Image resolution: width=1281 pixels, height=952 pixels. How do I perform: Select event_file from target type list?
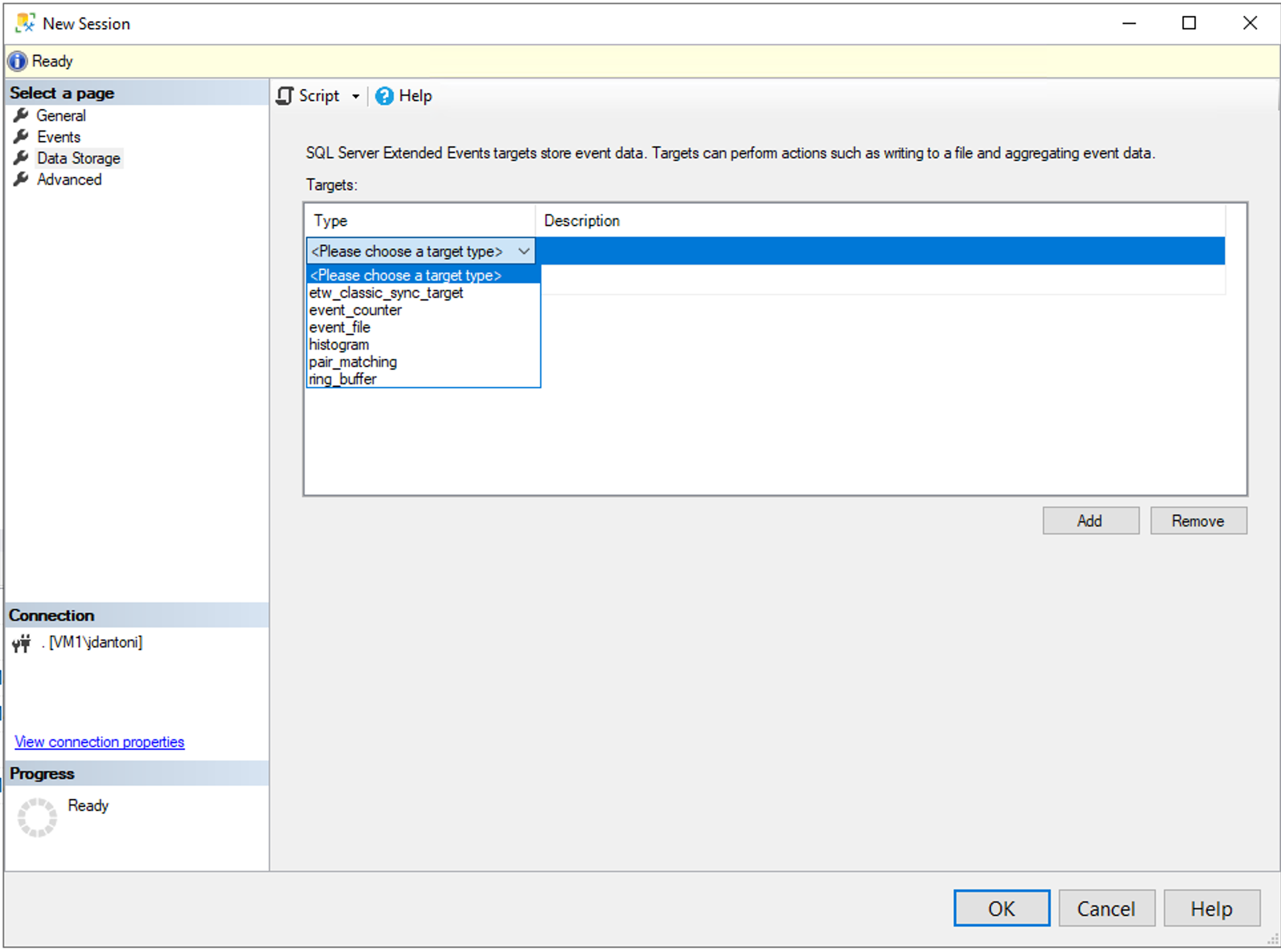pyautogui.click(x=341, y=327)
